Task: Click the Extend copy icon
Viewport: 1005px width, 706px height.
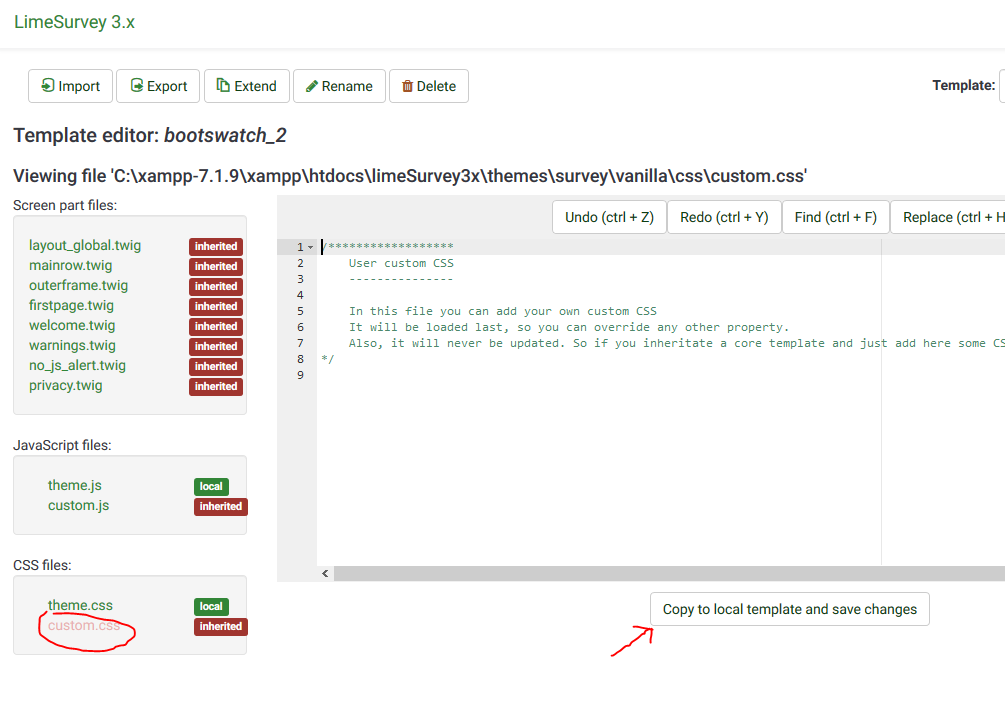Action: click(x=223, y=86)
